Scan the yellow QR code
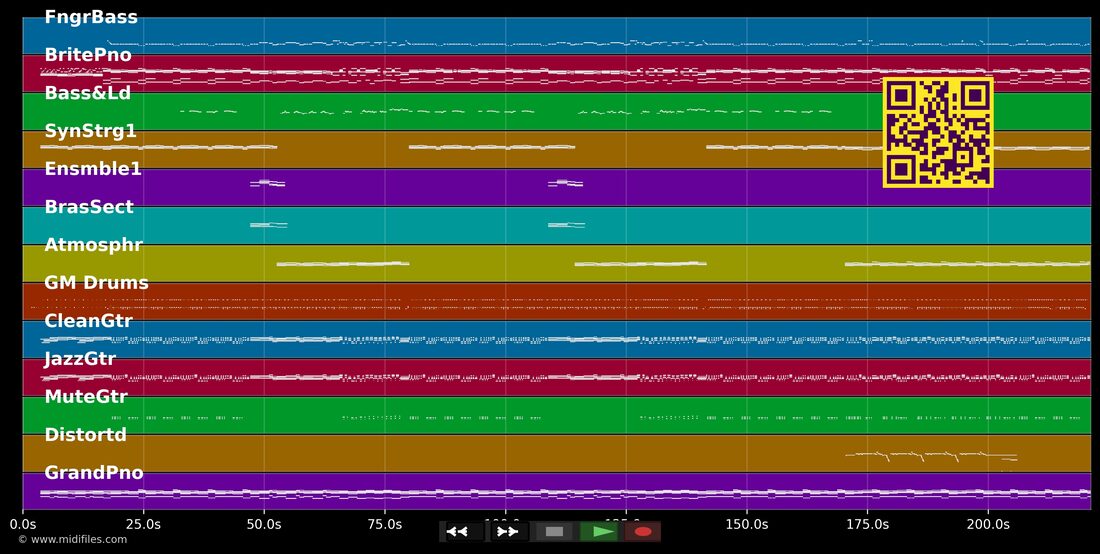The height and width of the screenshot is (554, 1100). click(x=938, y=133)
